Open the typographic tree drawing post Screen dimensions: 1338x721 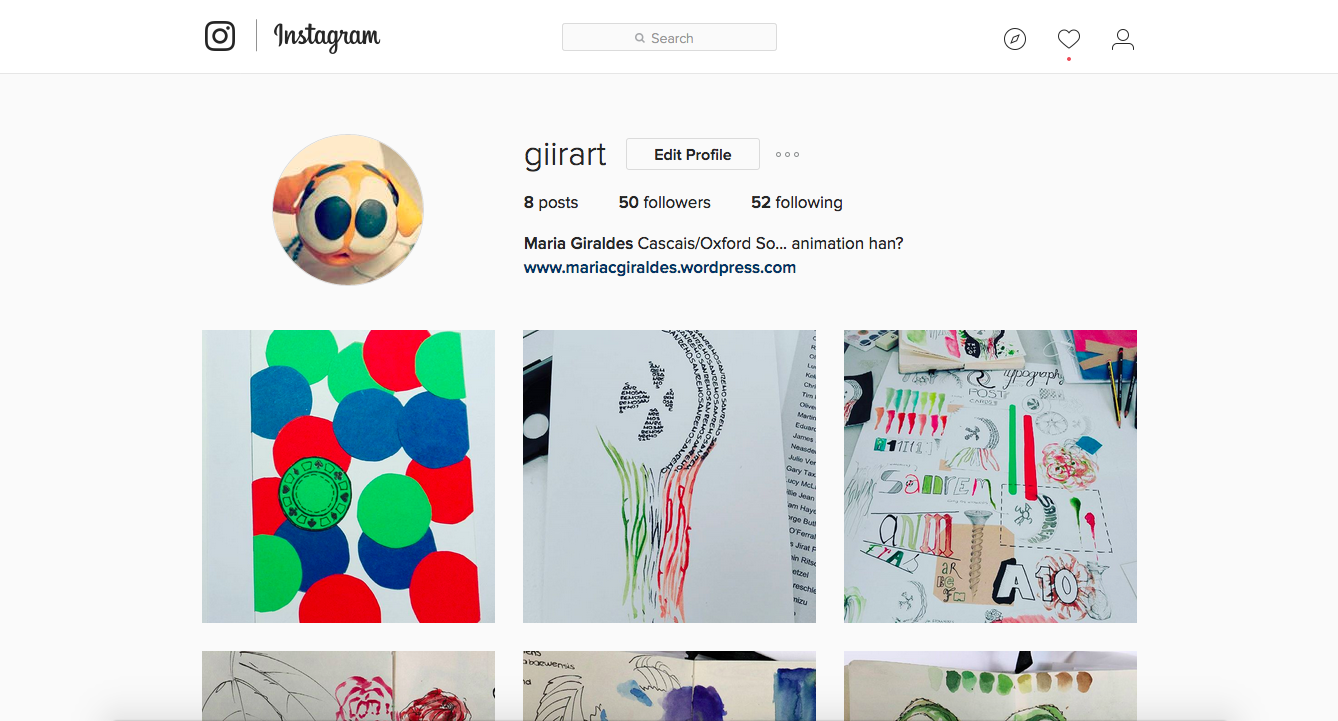[669, 476]
